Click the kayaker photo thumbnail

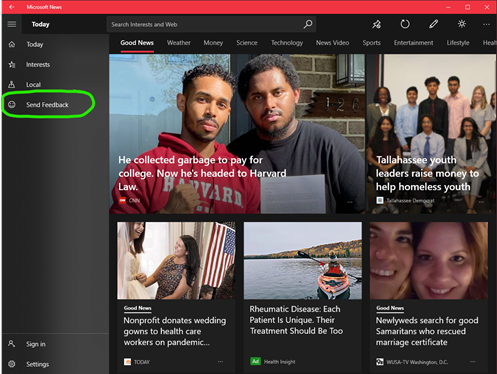(303, 261)
